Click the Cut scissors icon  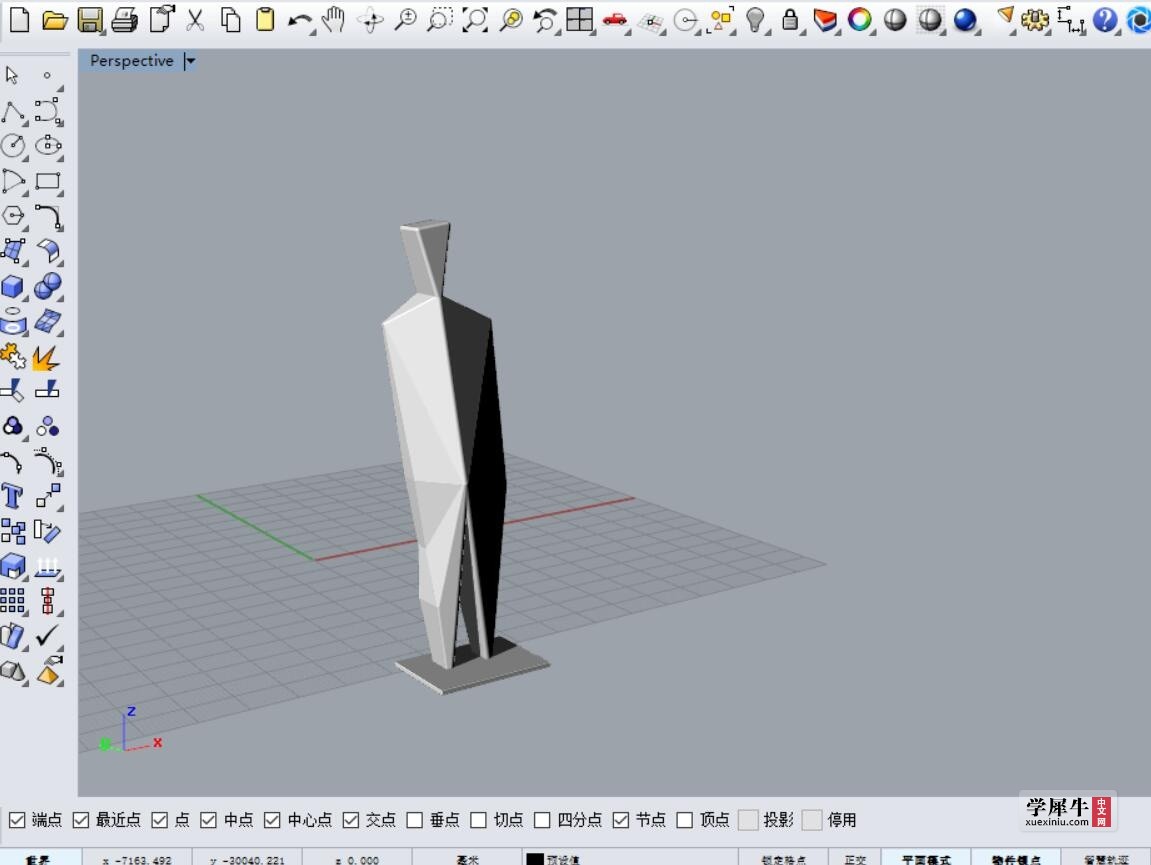195,19
